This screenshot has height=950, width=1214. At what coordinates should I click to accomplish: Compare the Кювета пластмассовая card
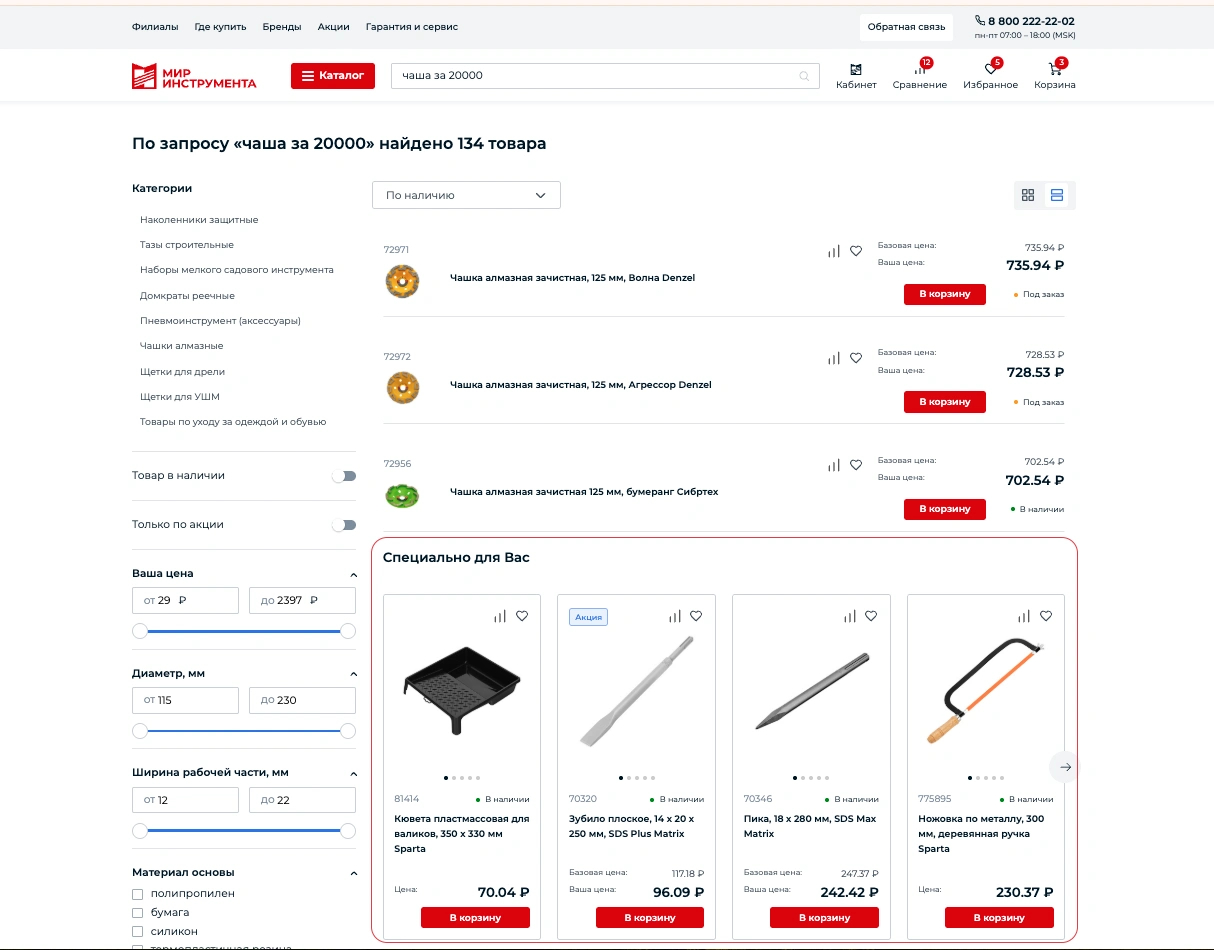tap(500, 616)
